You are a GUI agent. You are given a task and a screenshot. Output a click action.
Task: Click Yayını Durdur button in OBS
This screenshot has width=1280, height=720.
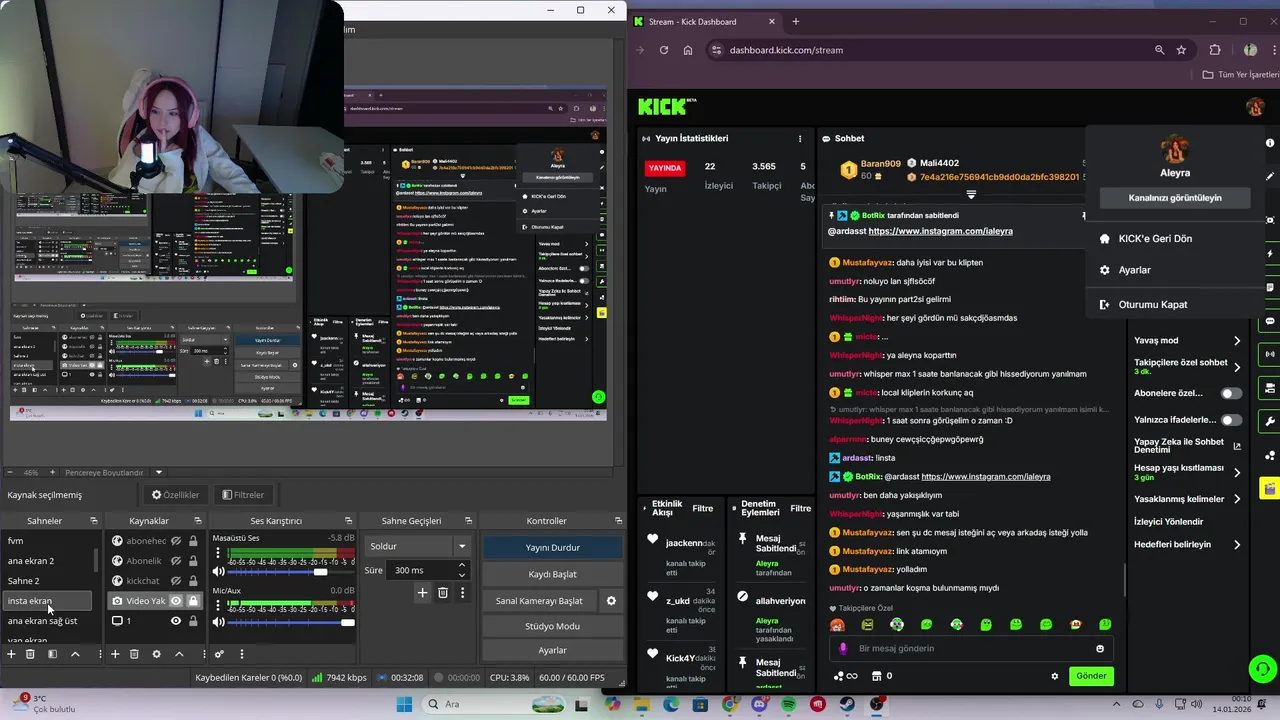[x=553, y=548]
